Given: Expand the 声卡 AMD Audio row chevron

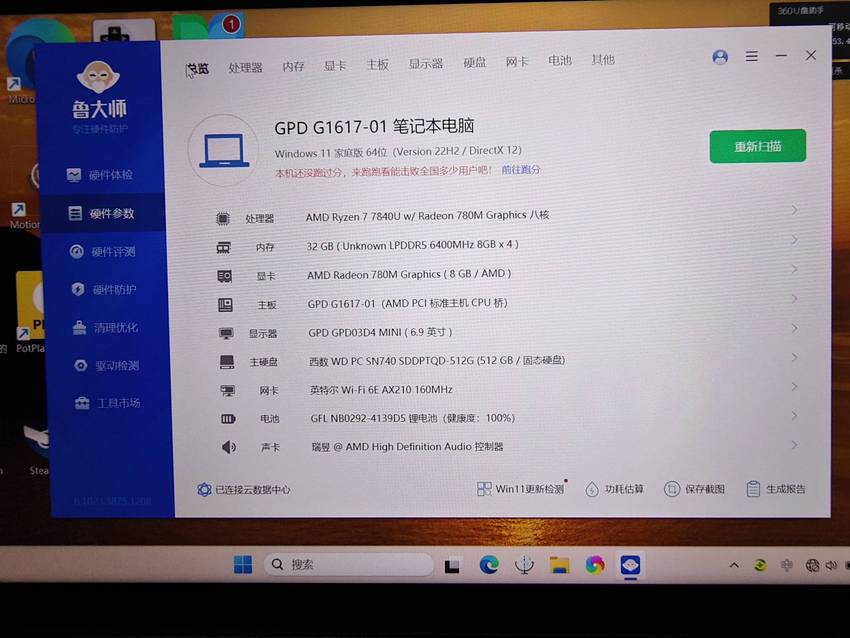Looking at the screenshot, I should pos(794,445).
